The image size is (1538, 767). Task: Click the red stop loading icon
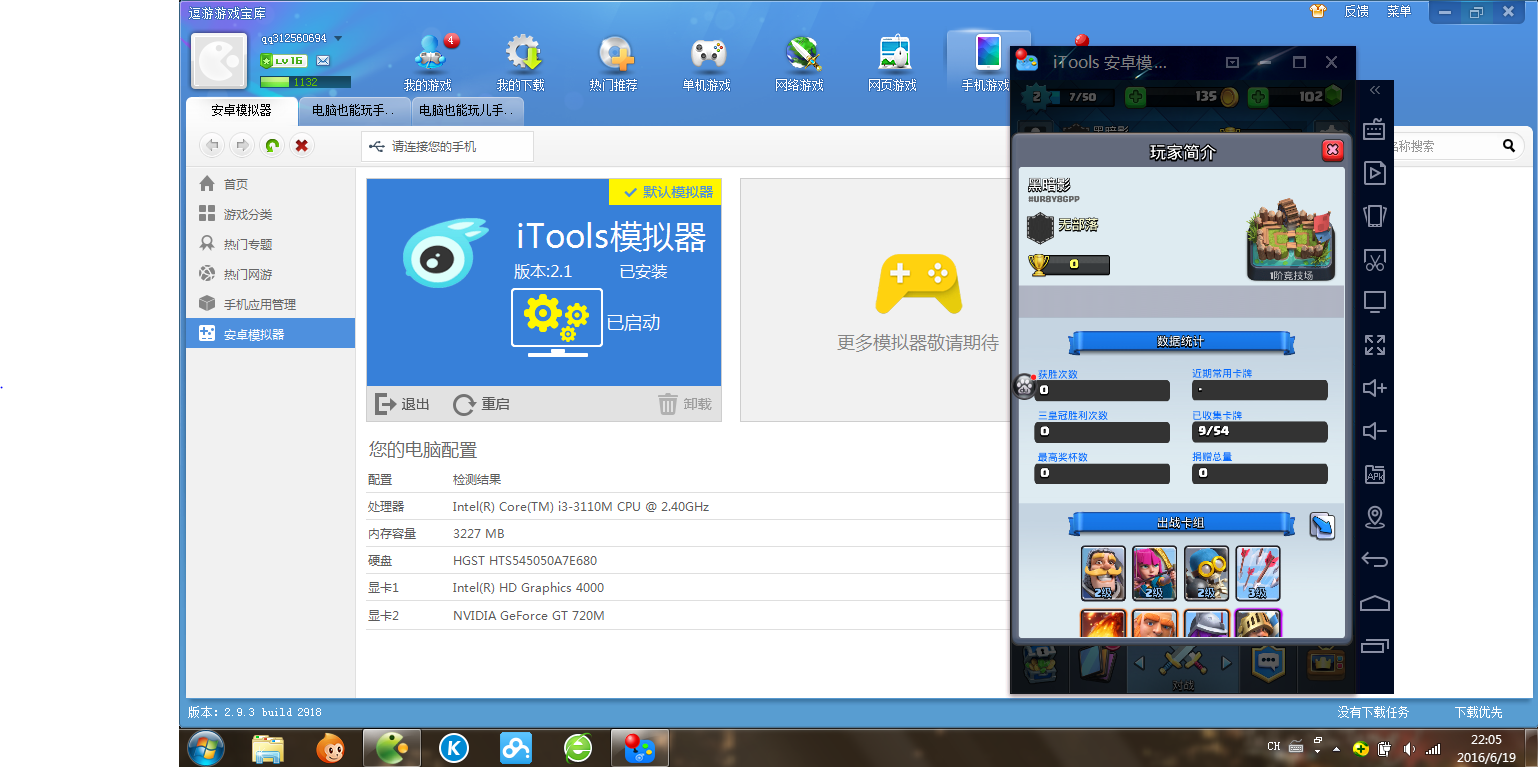tap(301, 146)
